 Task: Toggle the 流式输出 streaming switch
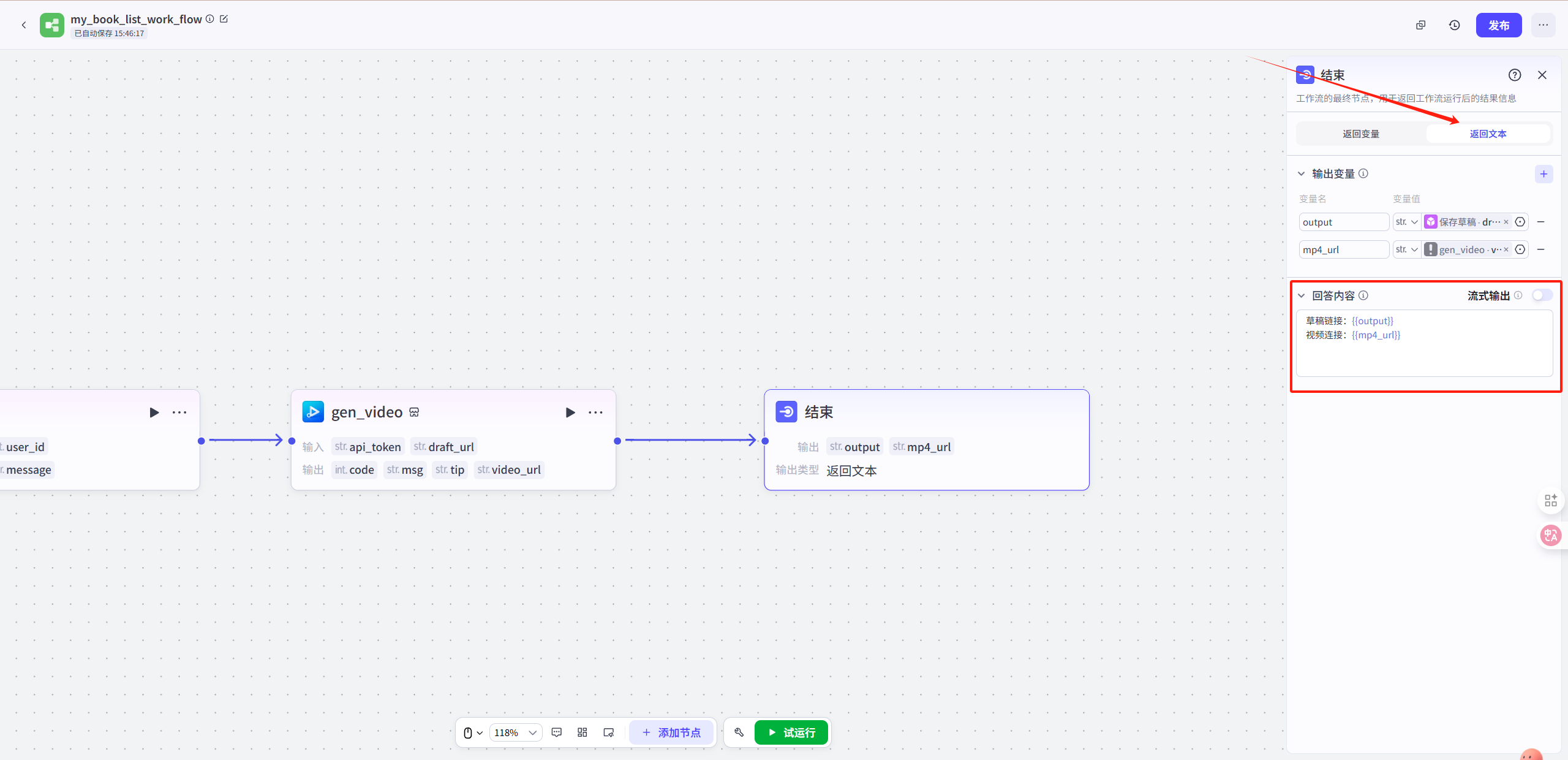point(1542,295)
